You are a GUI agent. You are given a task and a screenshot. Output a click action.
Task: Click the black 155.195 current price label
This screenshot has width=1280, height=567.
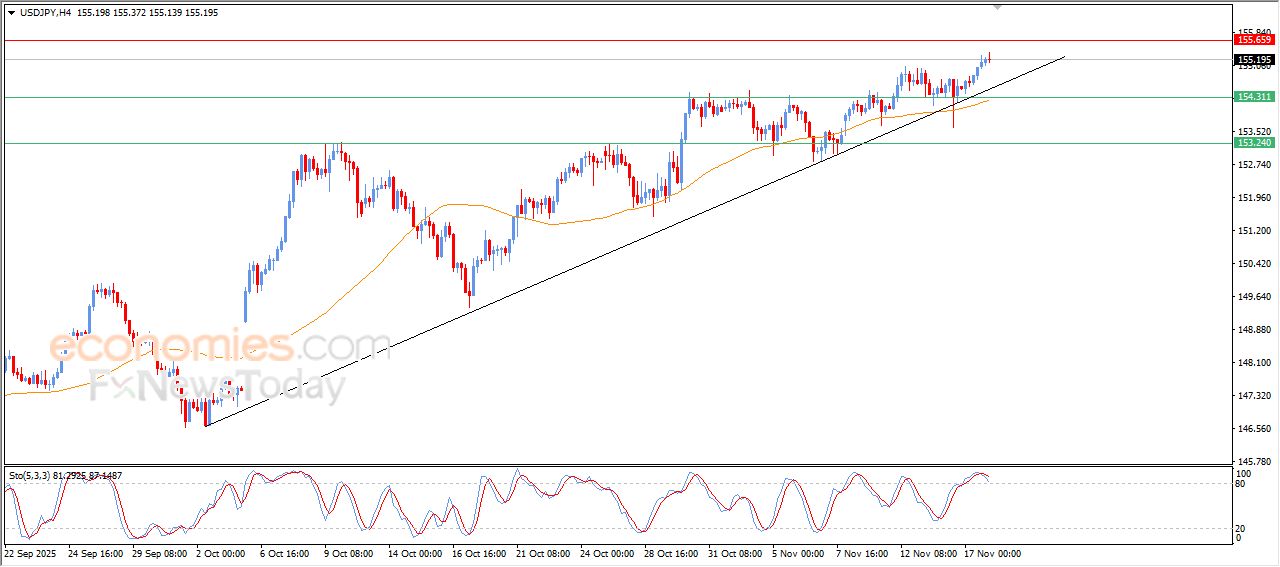(1254, 60)
